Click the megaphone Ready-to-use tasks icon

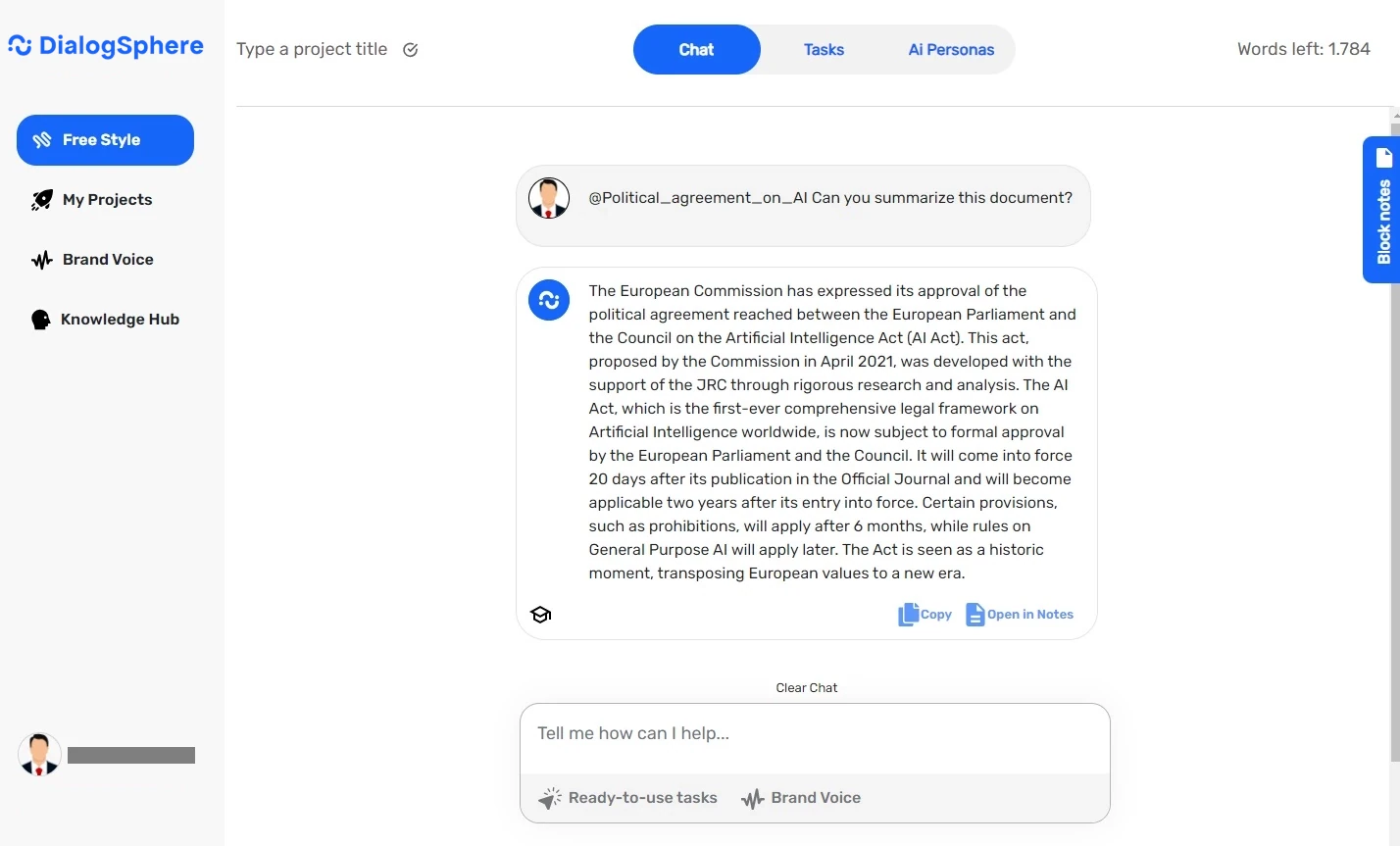[x=550, y=798]
